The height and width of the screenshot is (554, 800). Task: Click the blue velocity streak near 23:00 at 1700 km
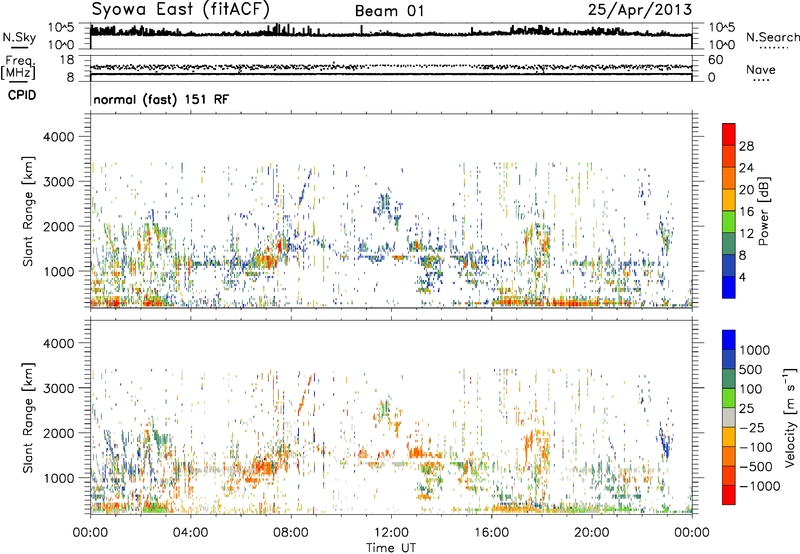tap(665, 443)
